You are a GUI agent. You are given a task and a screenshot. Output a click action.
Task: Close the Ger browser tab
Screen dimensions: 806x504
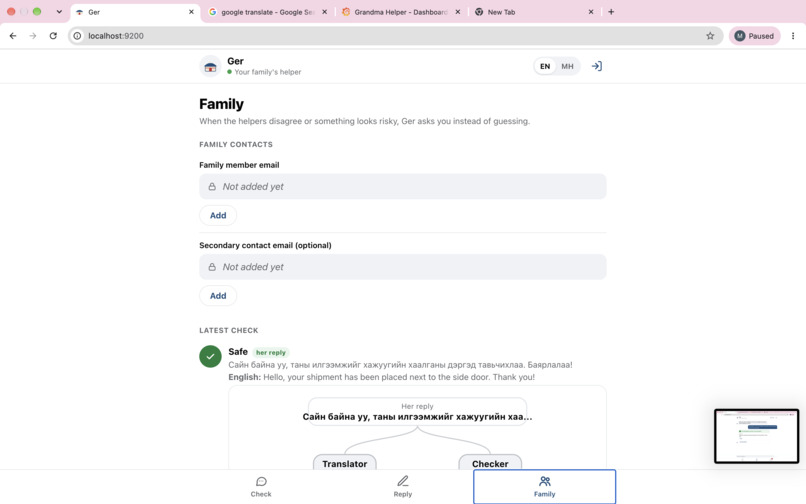click(x=191, y=12)
